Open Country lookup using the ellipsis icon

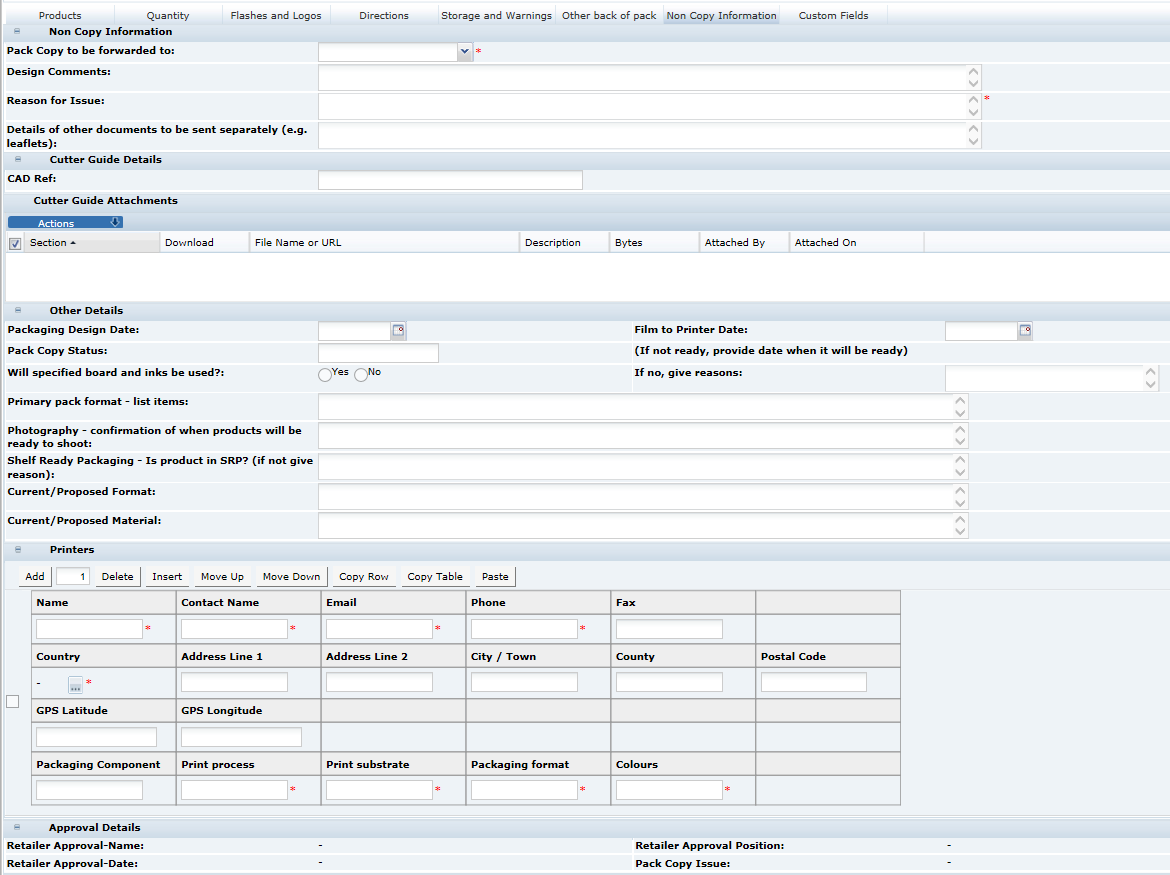75,685
